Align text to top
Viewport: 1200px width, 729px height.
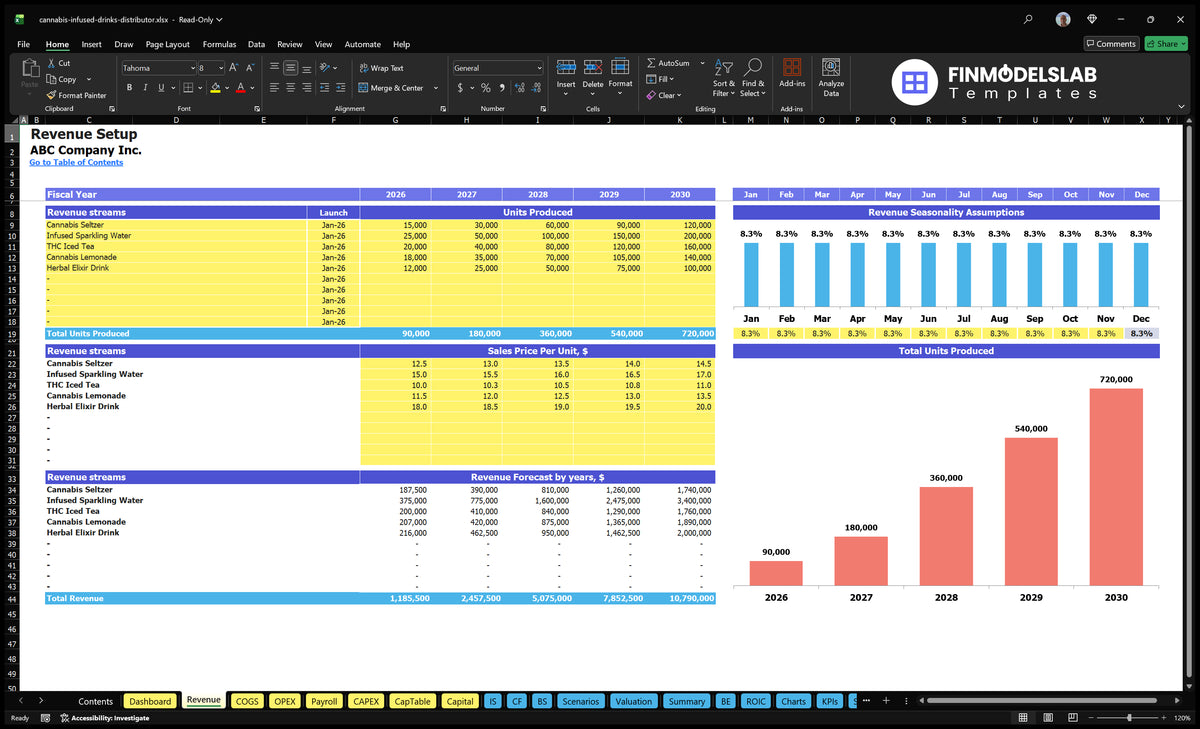point(274,68)
